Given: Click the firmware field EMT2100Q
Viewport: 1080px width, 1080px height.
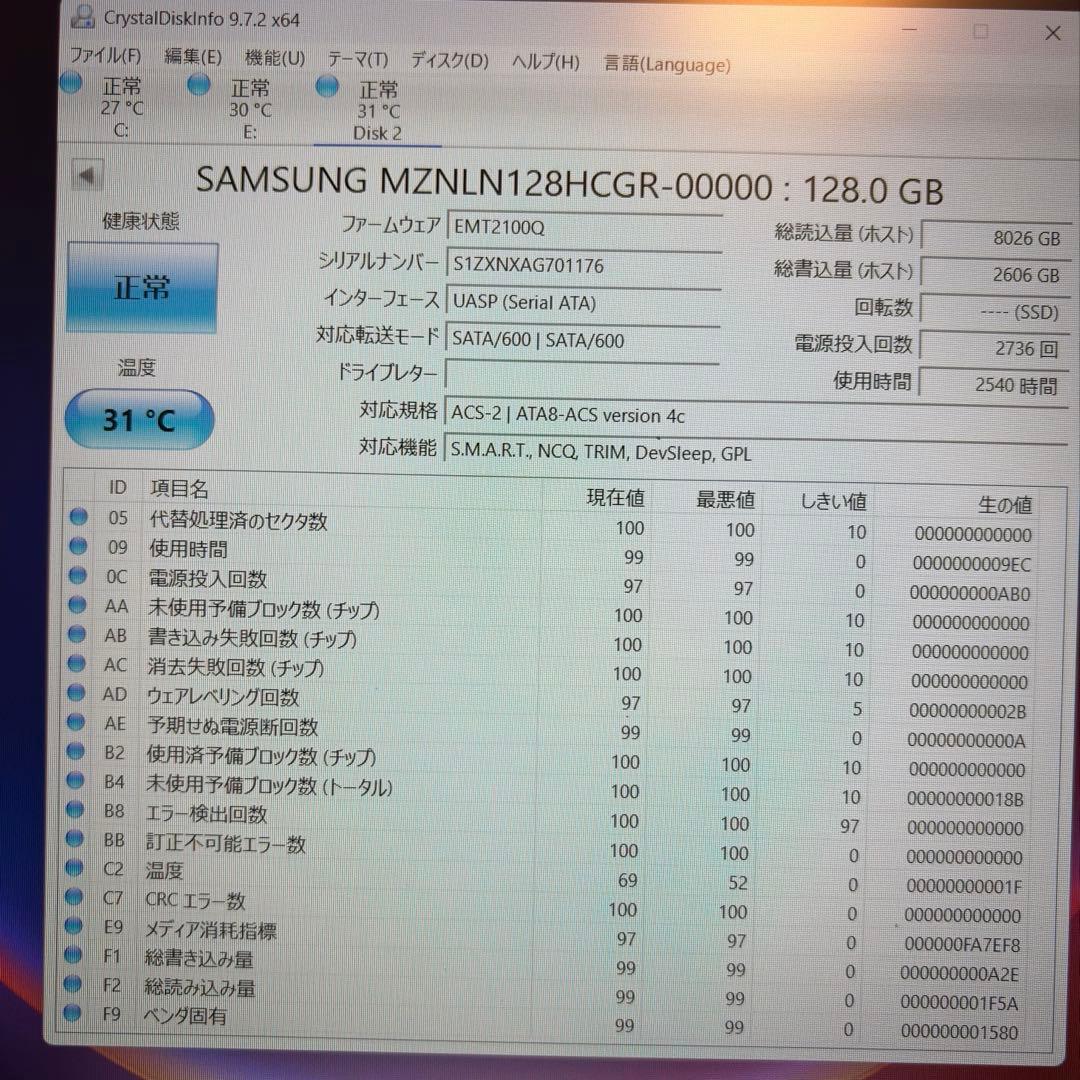Looking at the screenshot, I should coord(584,228).
